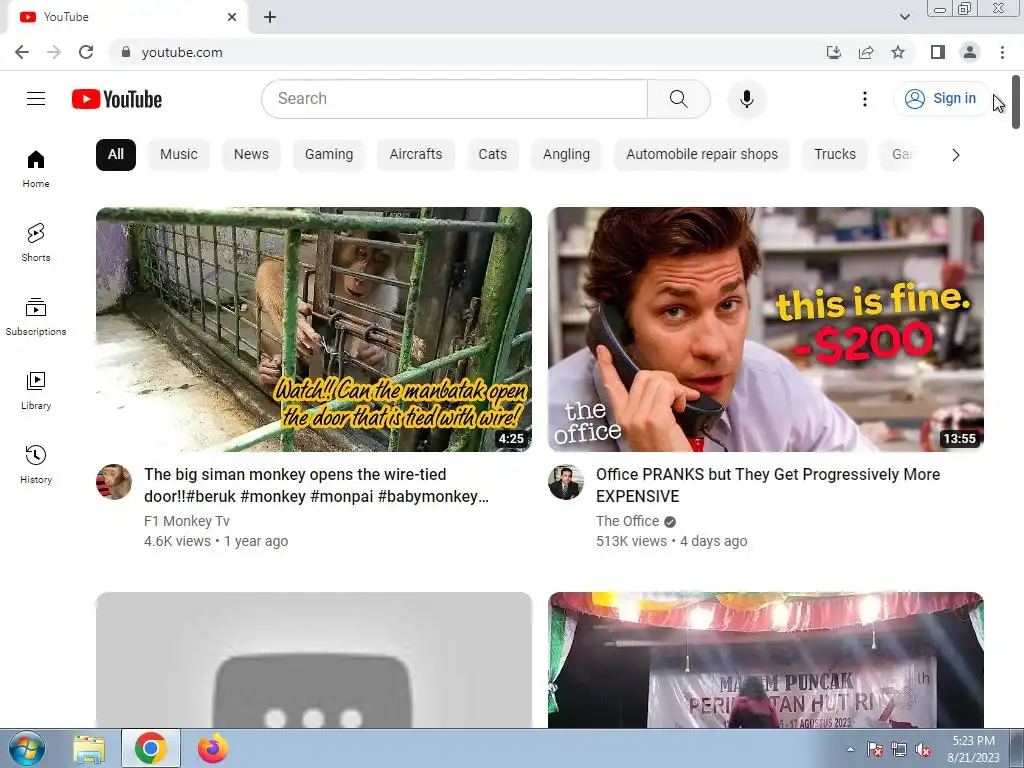1024x768 pixels.
Task: Click the Chrome taskbar icon
Action: point(150,749)
